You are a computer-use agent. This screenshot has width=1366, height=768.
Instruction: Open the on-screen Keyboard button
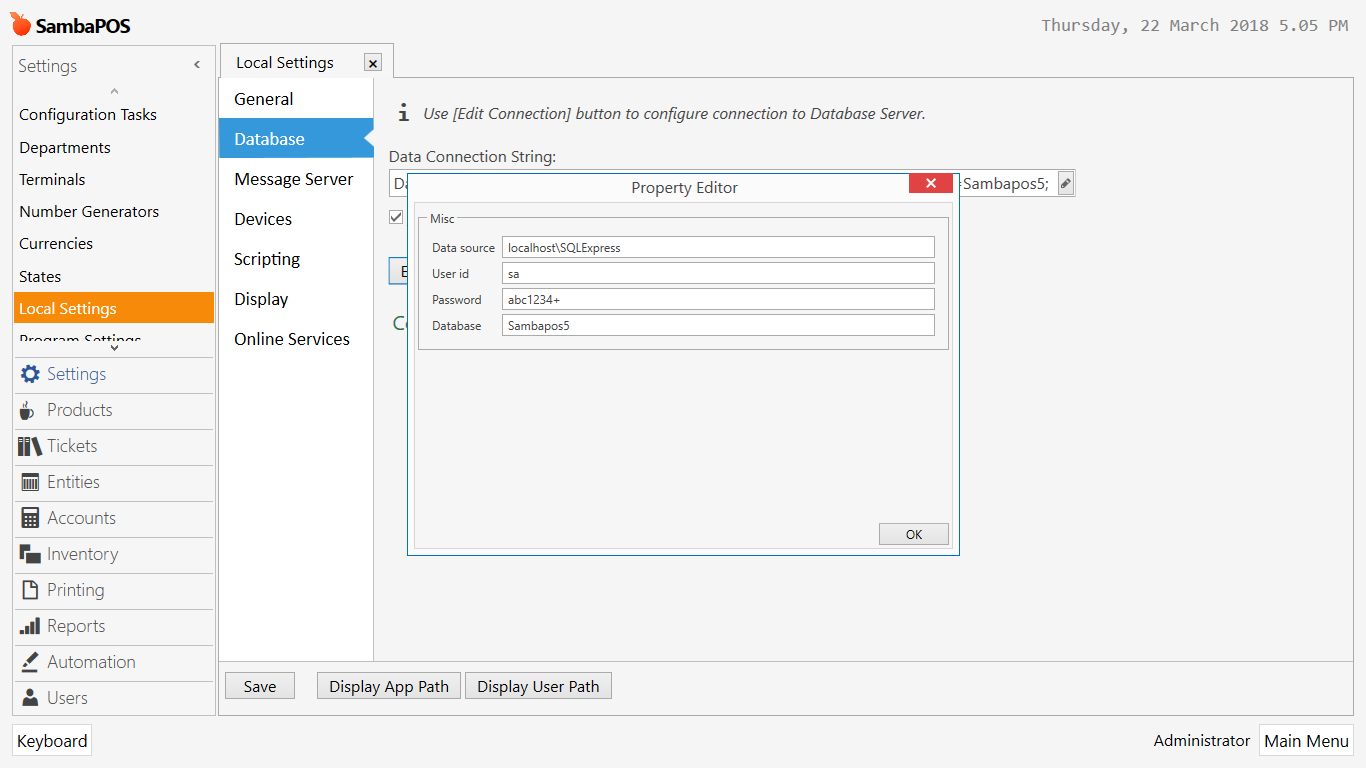pos(52,741)
